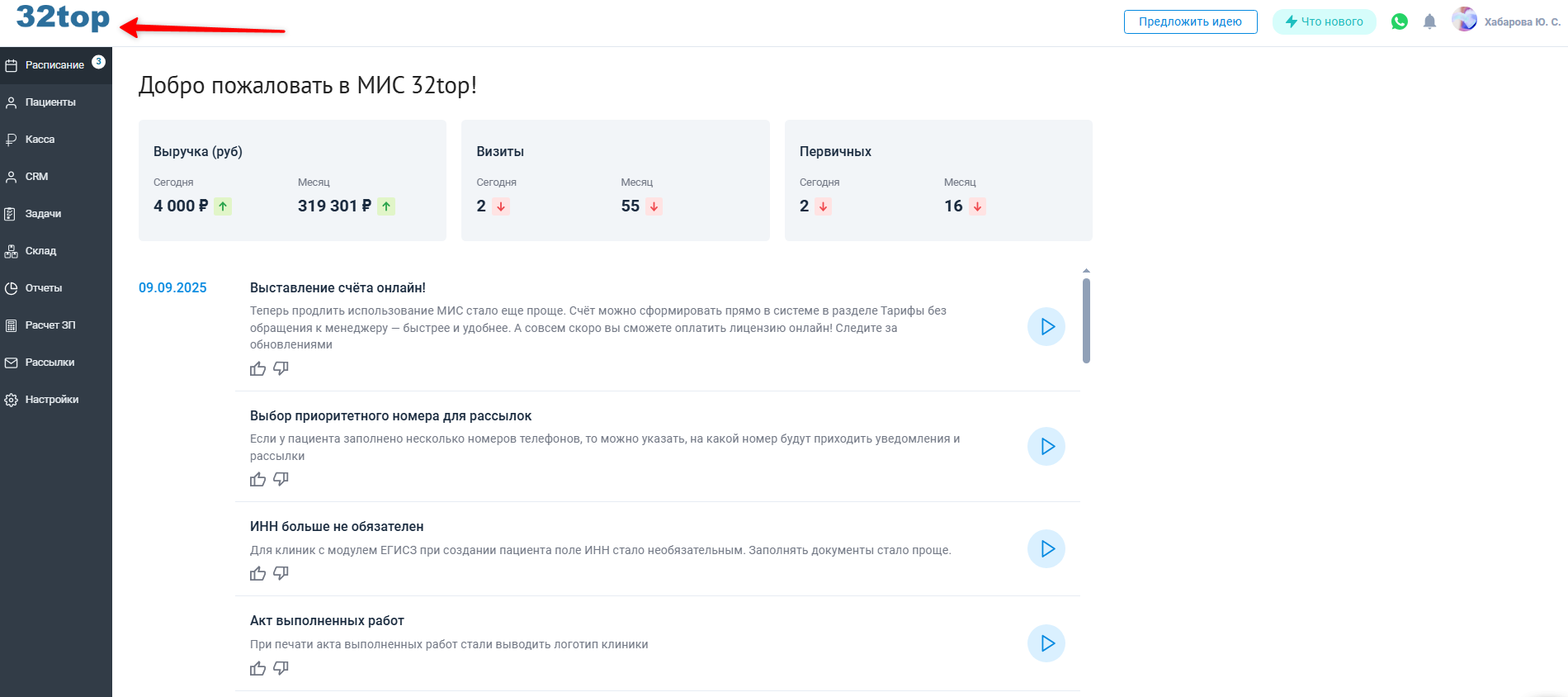1568x697 pixels.
Task: Open notifications bell icon
Action: tap(1429, 21)
